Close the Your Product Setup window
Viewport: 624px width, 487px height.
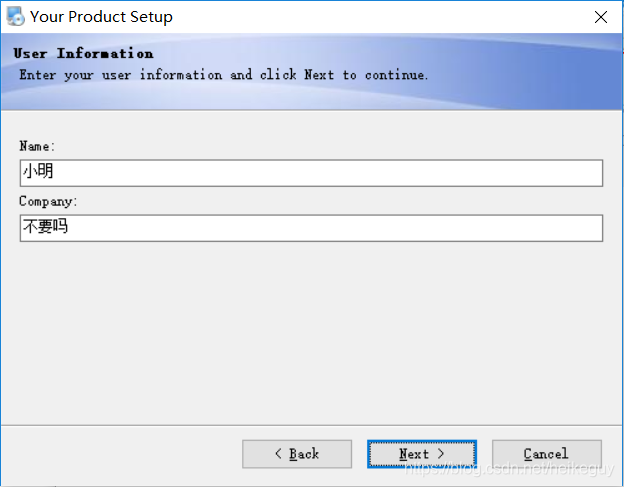[601, 17]
